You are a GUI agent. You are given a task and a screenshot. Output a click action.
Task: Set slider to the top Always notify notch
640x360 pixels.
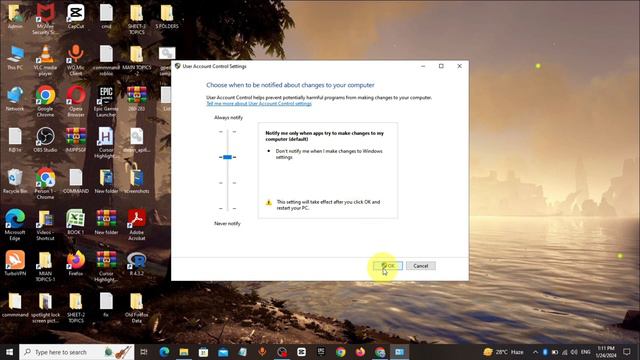(227, 131)
